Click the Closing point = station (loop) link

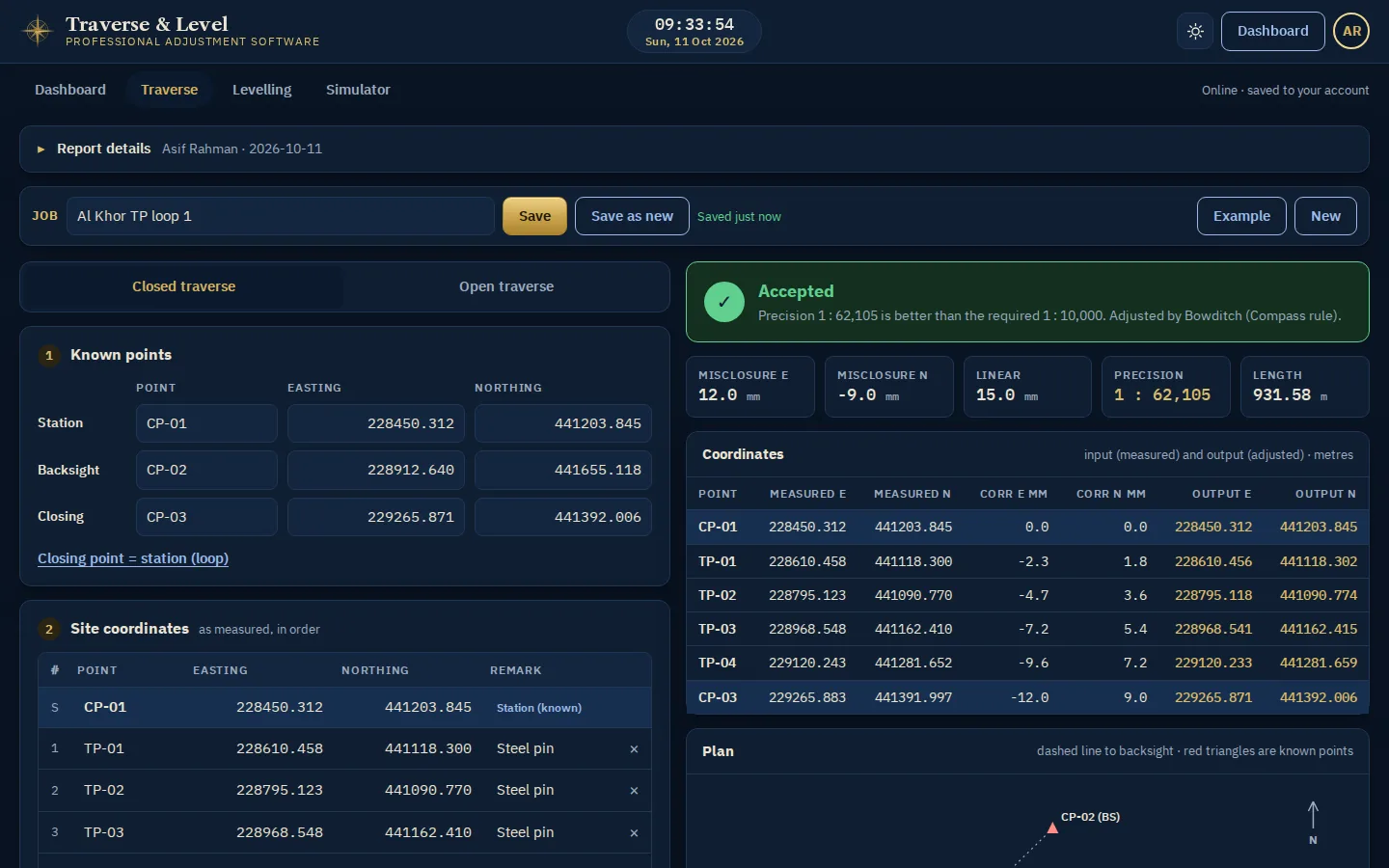point(133,558)
